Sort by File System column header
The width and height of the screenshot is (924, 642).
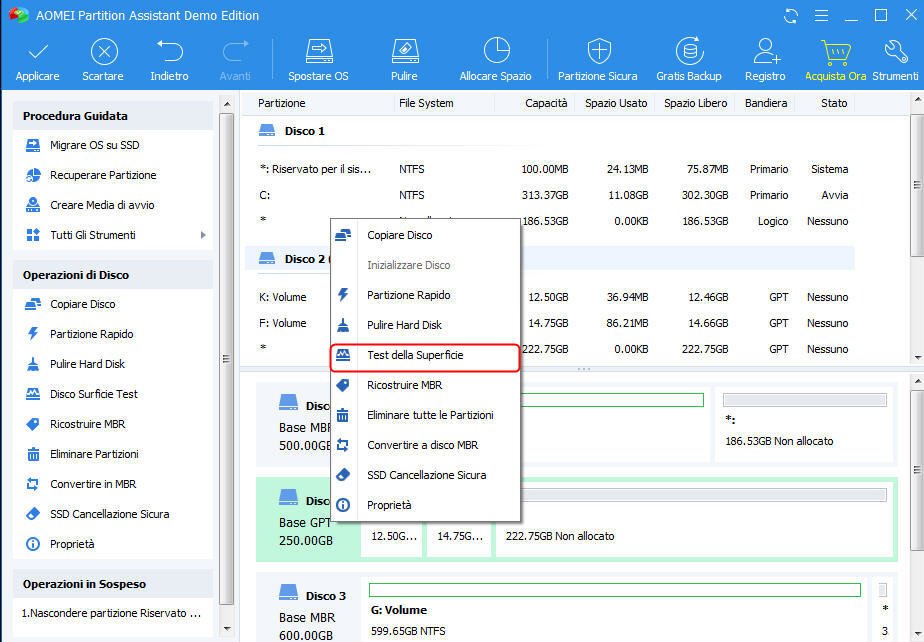pyautogui.click(x=426, y=103)
